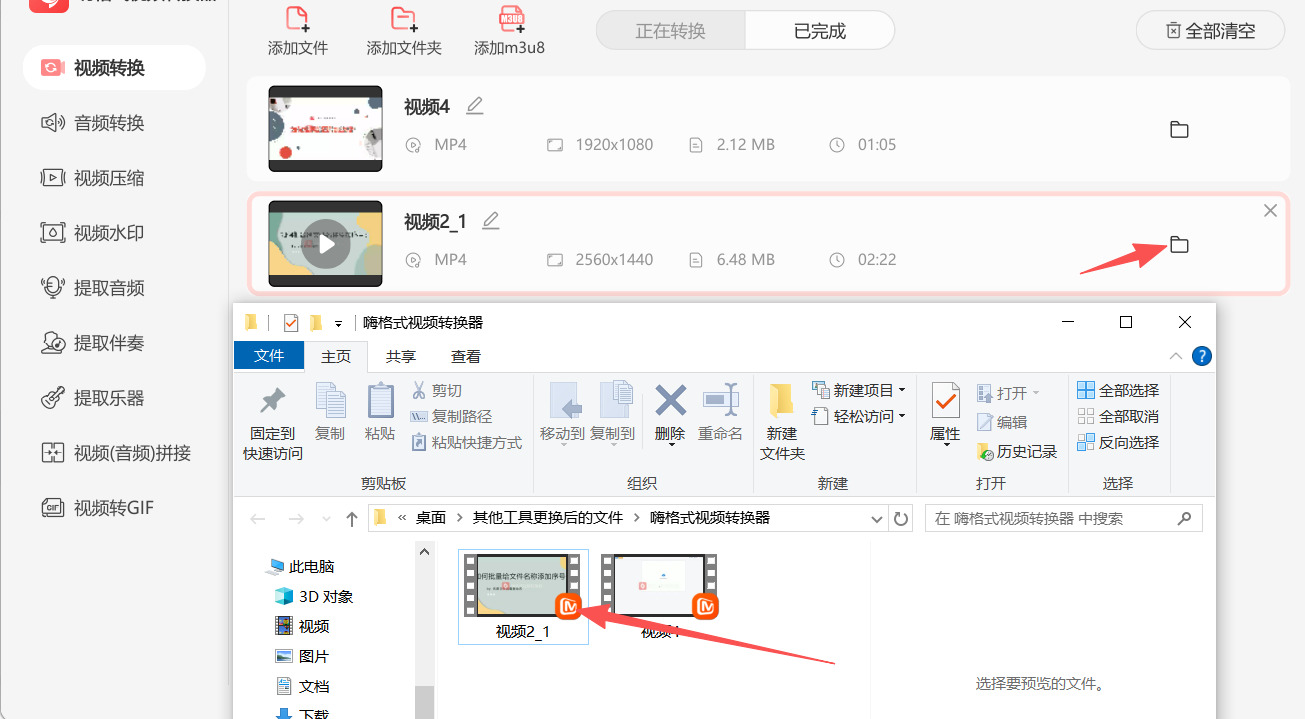Viewport: 1305px width, 719px height.
Task: Click the 重命名 rename icon
Action: click(x=720, y=400)
